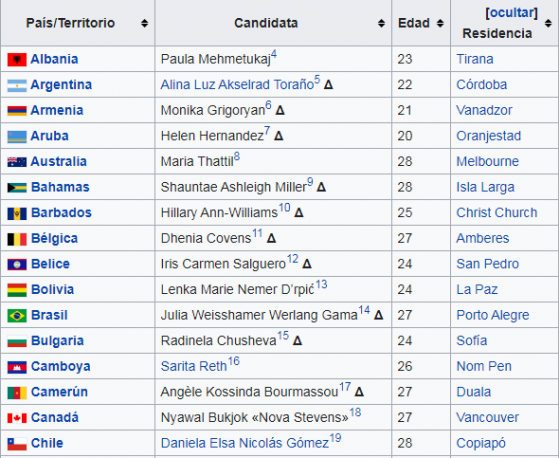
Task: Open the Bolivia country link
Action: tap(52, 289)
